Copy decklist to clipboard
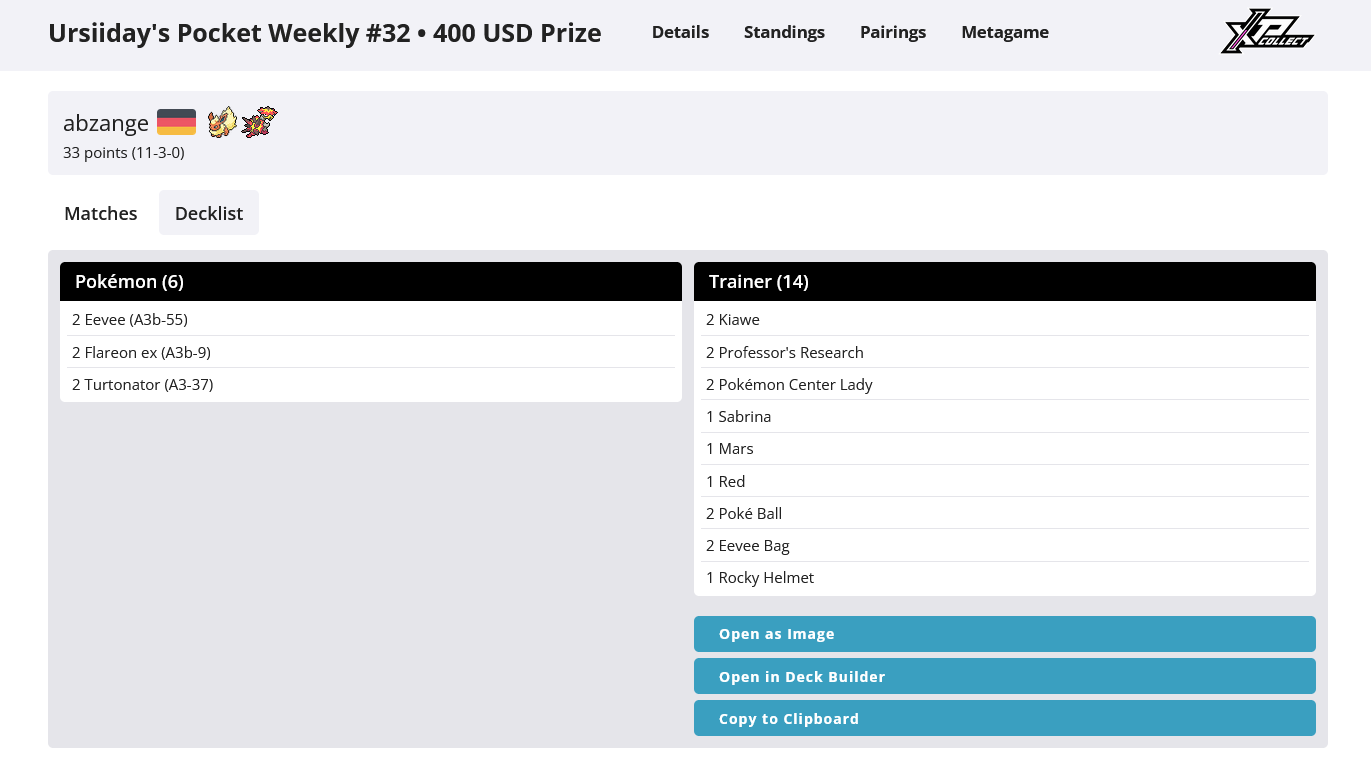1371x758 pixels. [x=1005, y=718]
